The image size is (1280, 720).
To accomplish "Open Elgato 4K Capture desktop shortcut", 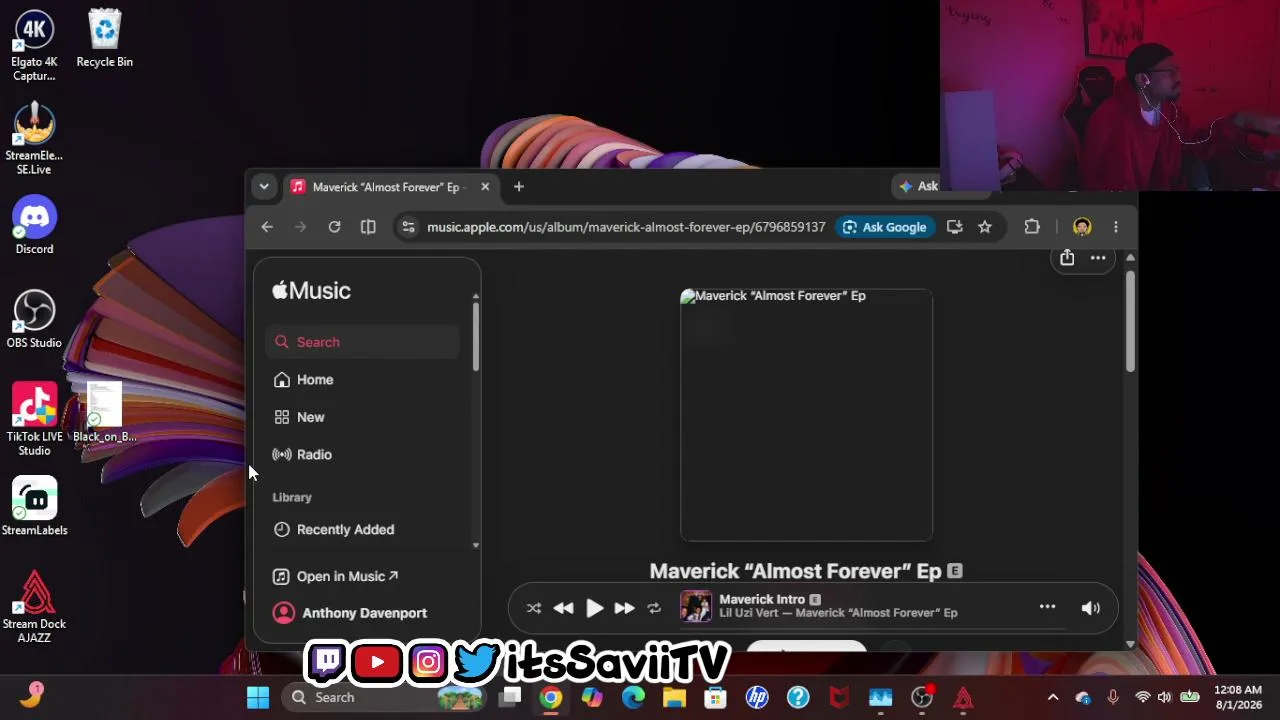I will click(34, 46).
